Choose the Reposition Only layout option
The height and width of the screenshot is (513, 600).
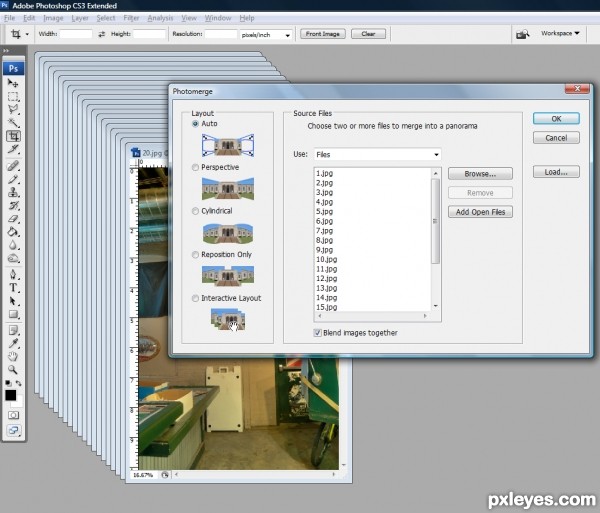click(x=195, y=254)
